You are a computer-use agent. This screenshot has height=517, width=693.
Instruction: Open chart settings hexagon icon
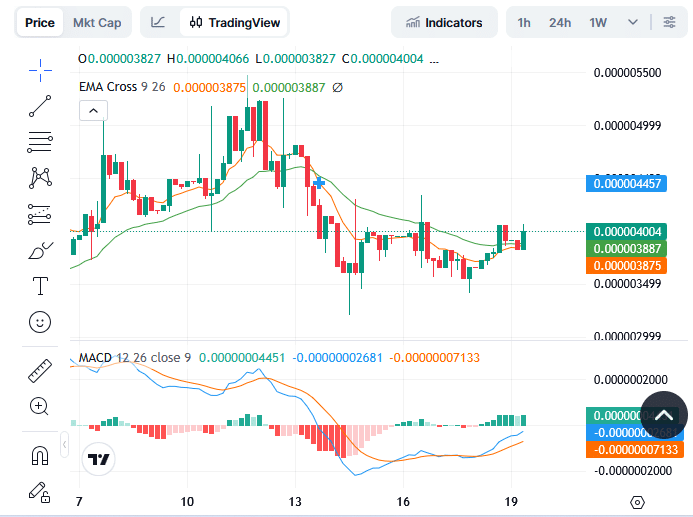click(x=637, y=501)
